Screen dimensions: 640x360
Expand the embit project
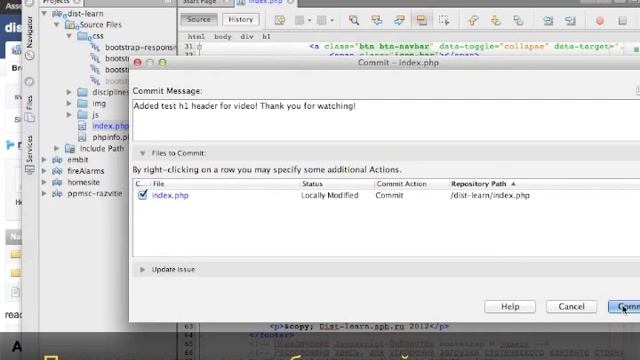pyautogui.click(x=44, y=160)
